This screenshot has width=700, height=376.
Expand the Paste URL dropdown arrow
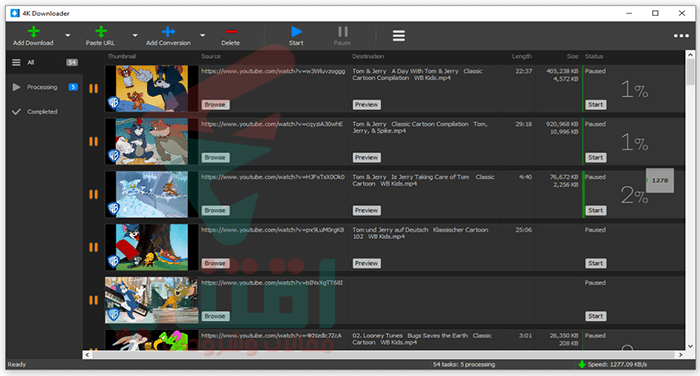click(135, 35)
